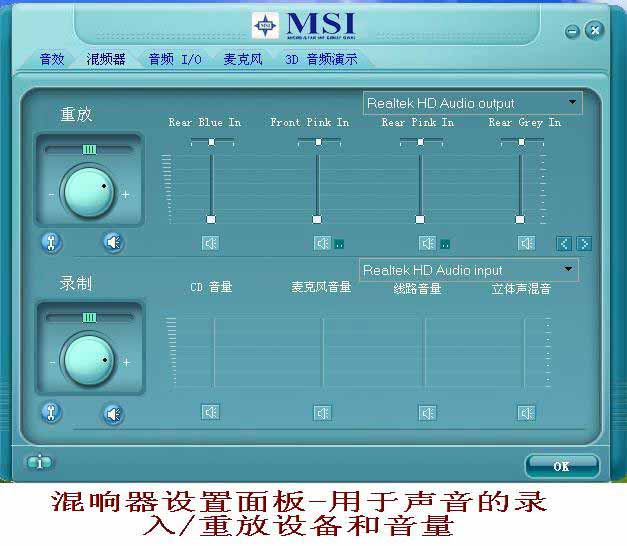Click the Rear Blue In label

(205, 122)
